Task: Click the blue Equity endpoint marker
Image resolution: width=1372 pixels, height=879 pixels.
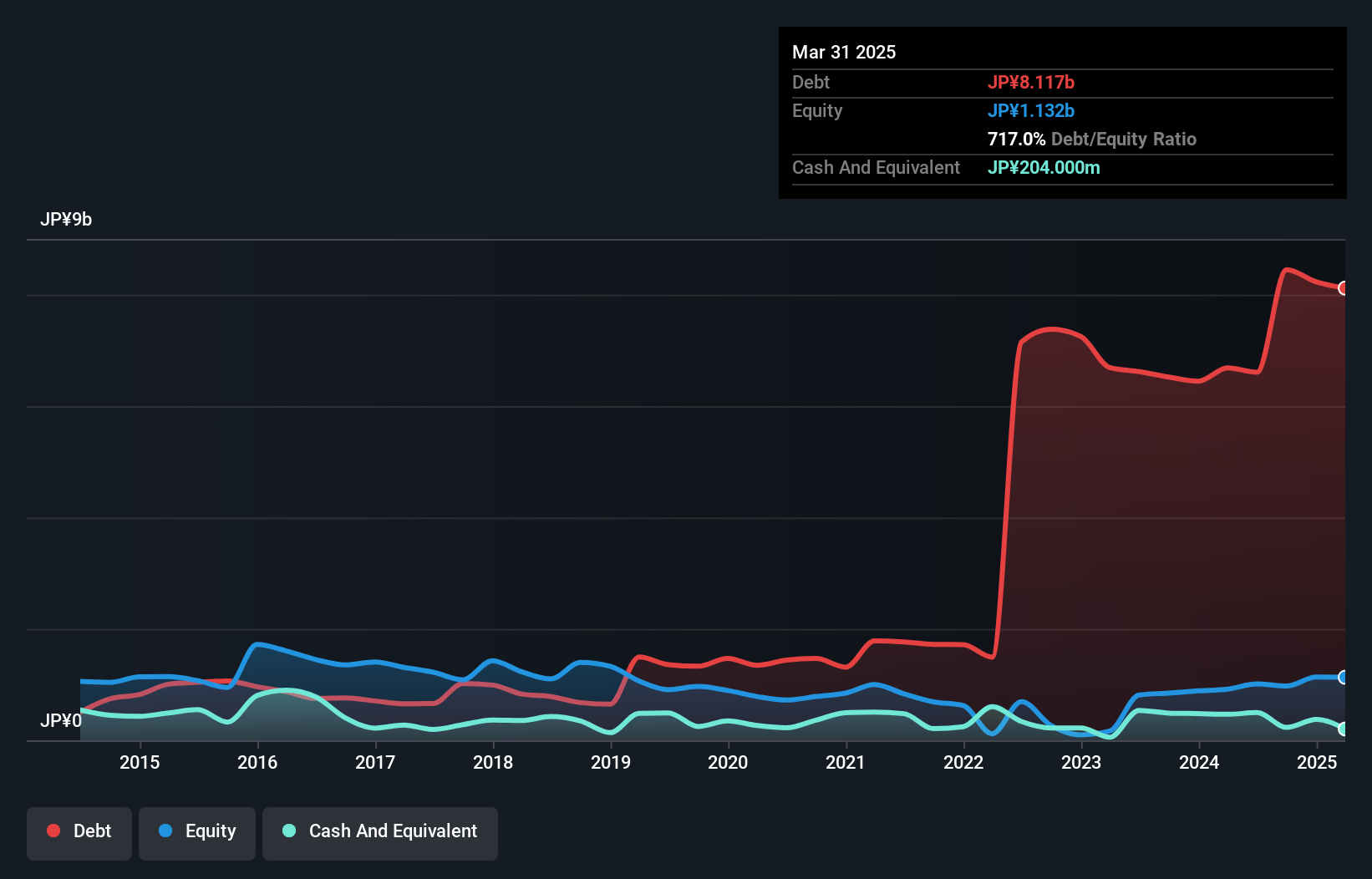Action: (1344, 678)
